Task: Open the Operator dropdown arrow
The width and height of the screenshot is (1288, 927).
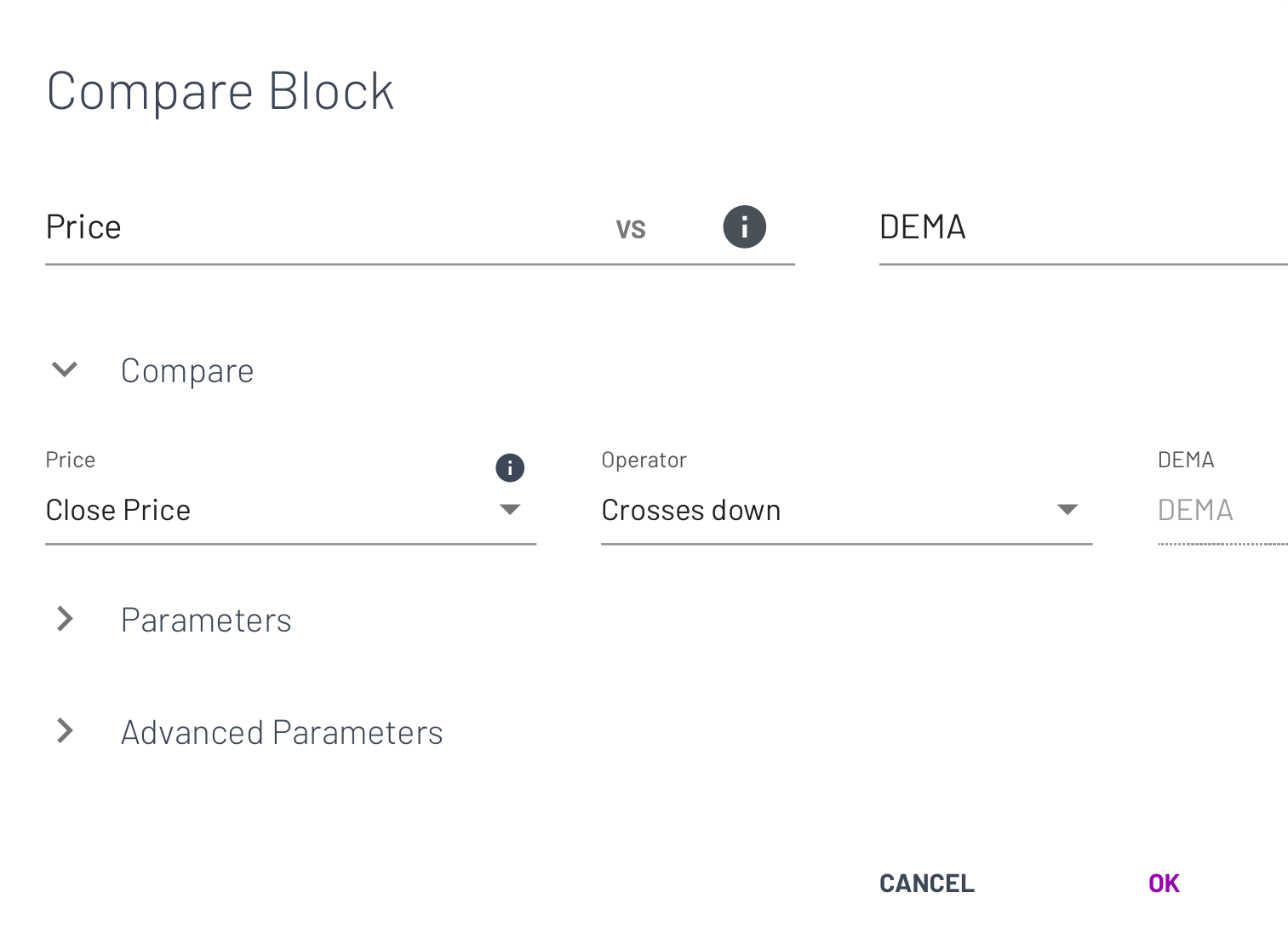Action: [x=1067, y=510]
